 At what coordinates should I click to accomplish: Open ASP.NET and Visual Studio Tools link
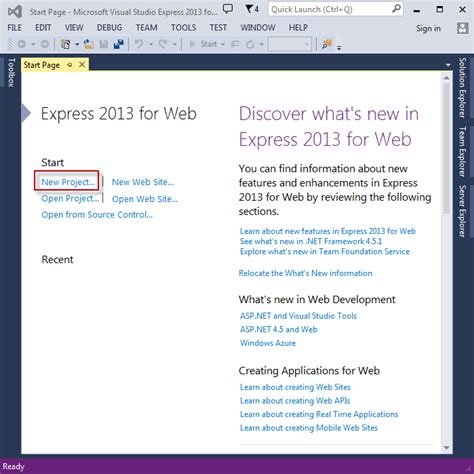tap(298, 316)
